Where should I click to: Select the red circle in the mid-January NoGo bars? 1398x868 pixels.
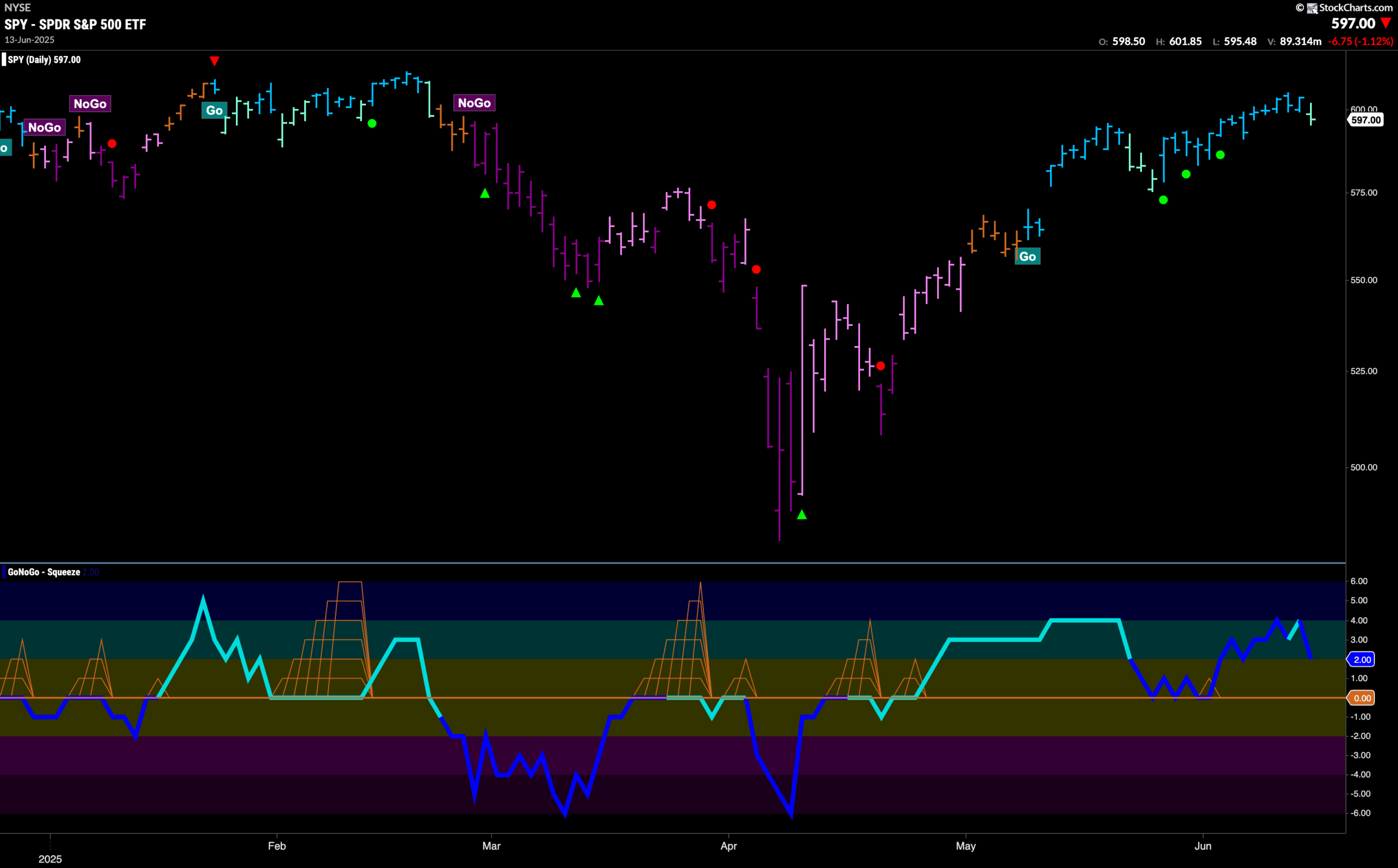(x=112, y=144)
